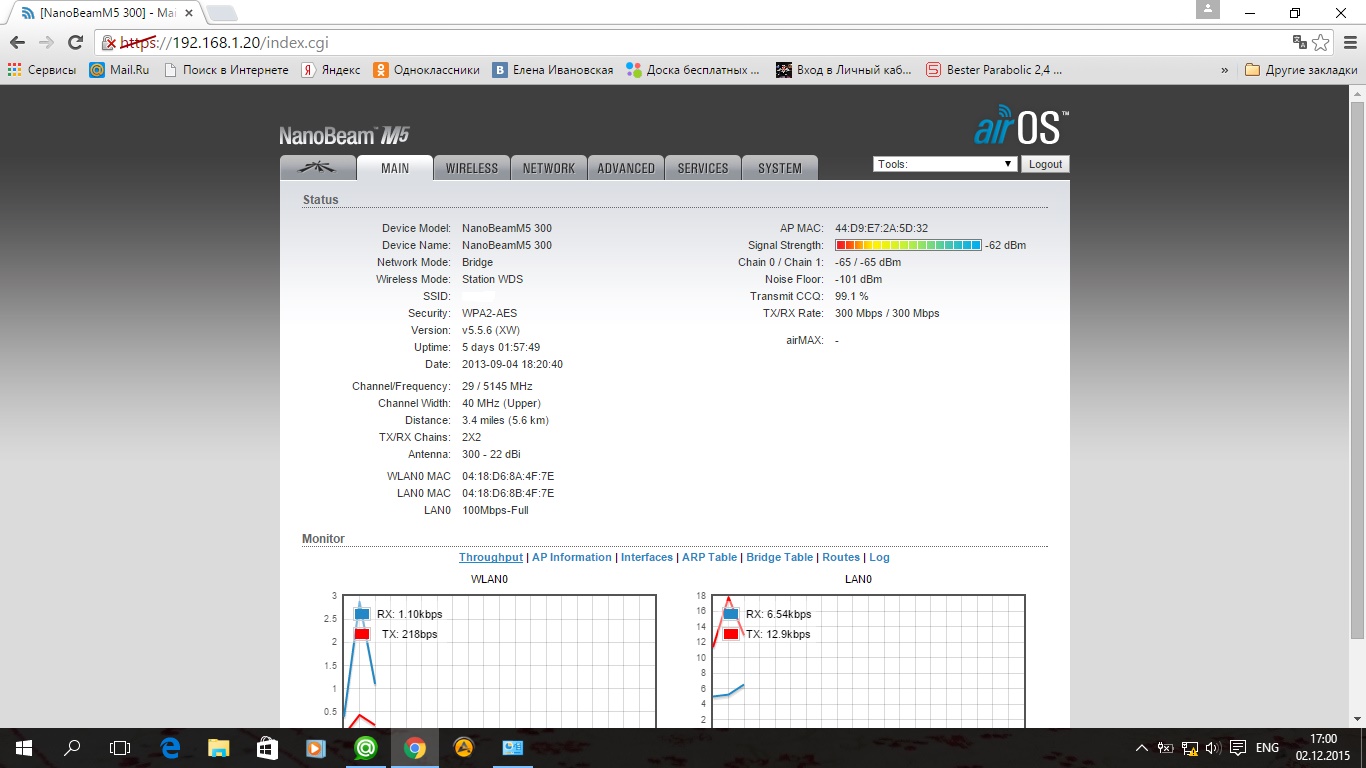Screen dimensions: 1366x768
Task: Click LAN0 RX blue legend swatch
Action: pyautogui.click(x=731, y=614)
